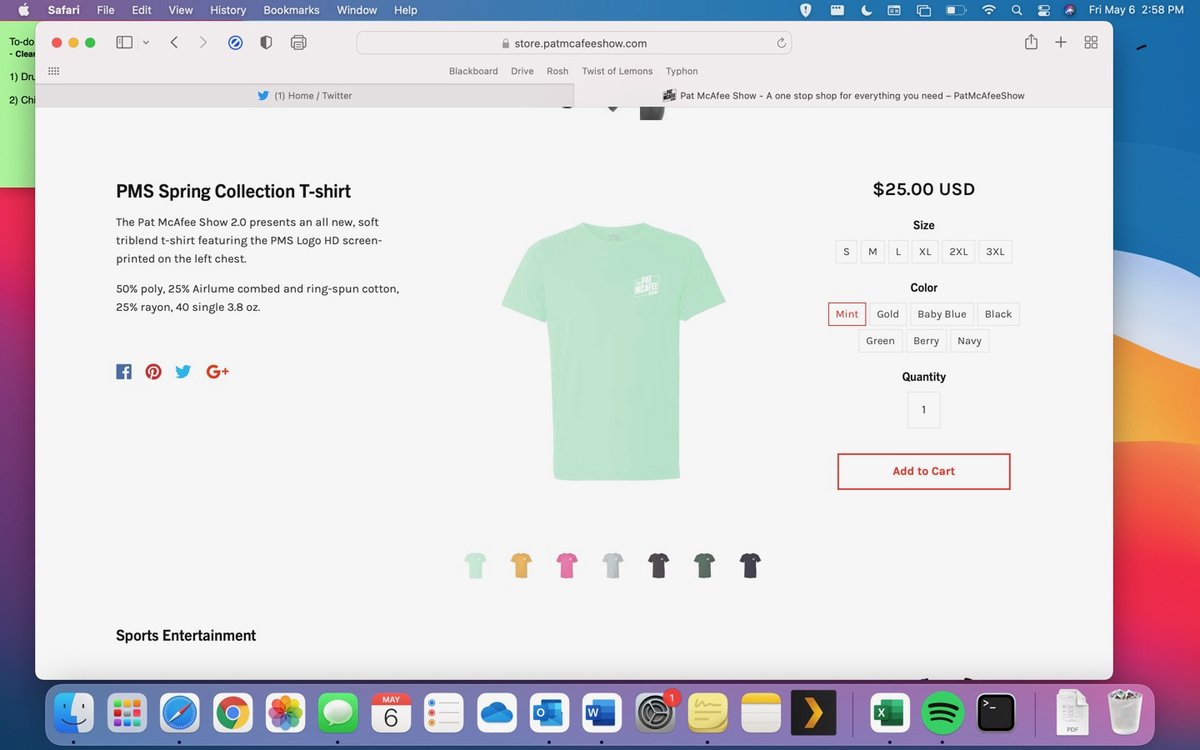Share the product on Google Plus
Image resolution: width=1200 pixels, height=750 pixels.
click(x=217, y=372)
